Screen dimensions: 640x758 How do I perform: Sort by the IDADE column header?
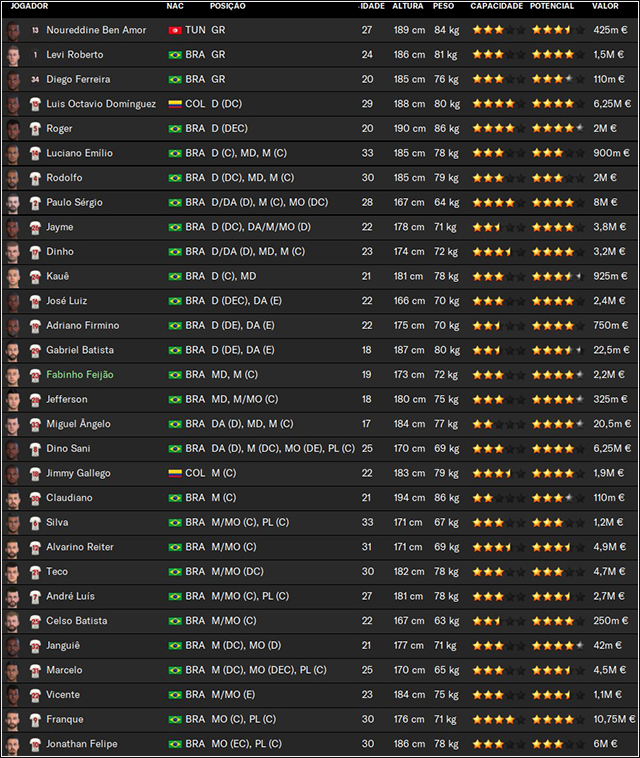[372, 6]
